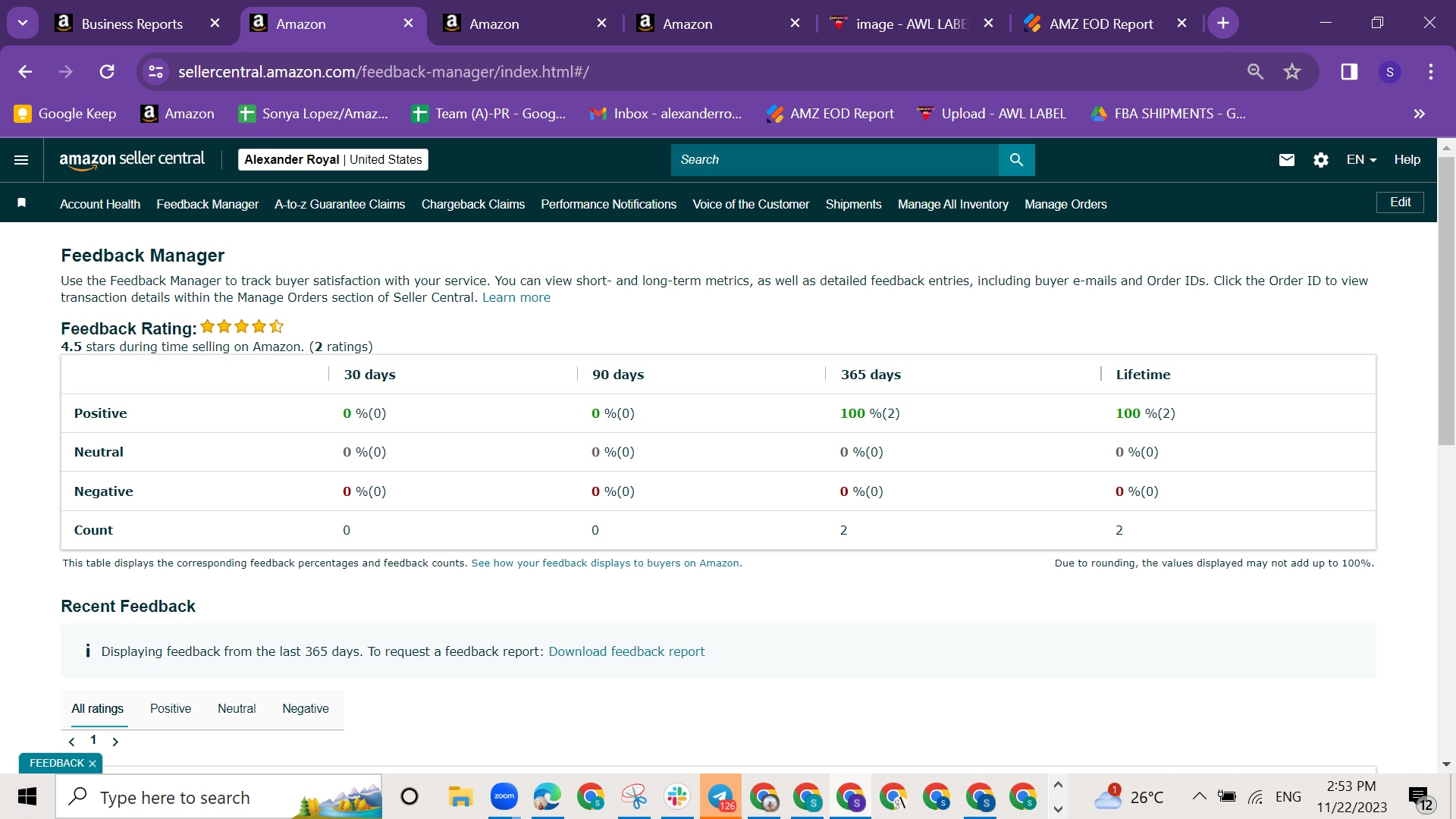Open the AMZ EOD Report bookmark
Image resolution: width=1456 pixels, height=819 pixels.
click(830, 114)
